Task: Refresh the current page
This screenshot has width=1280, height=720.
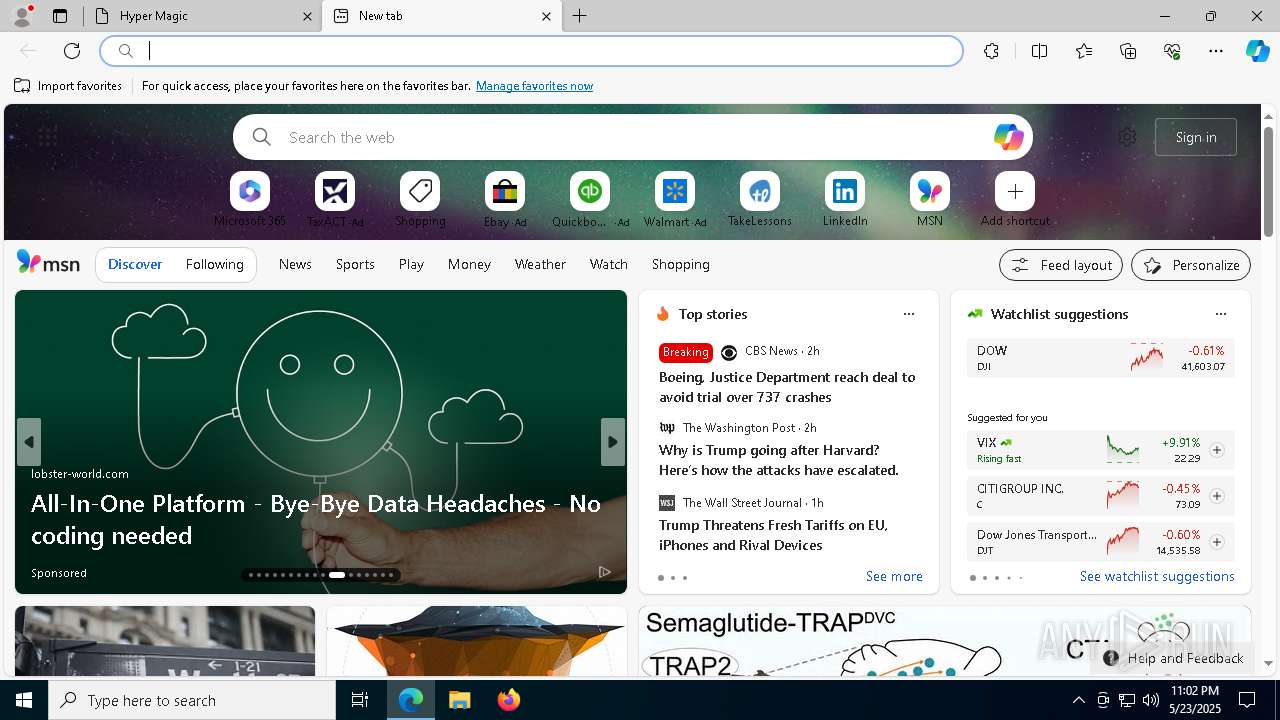Action: click(72, 51)
